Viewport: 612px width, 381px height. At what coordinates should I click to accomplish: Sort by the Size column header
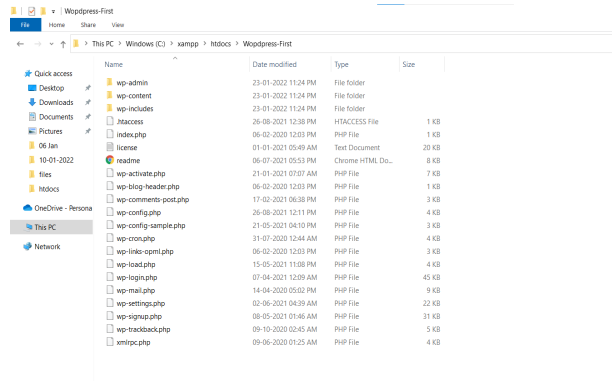pos(409,64)
